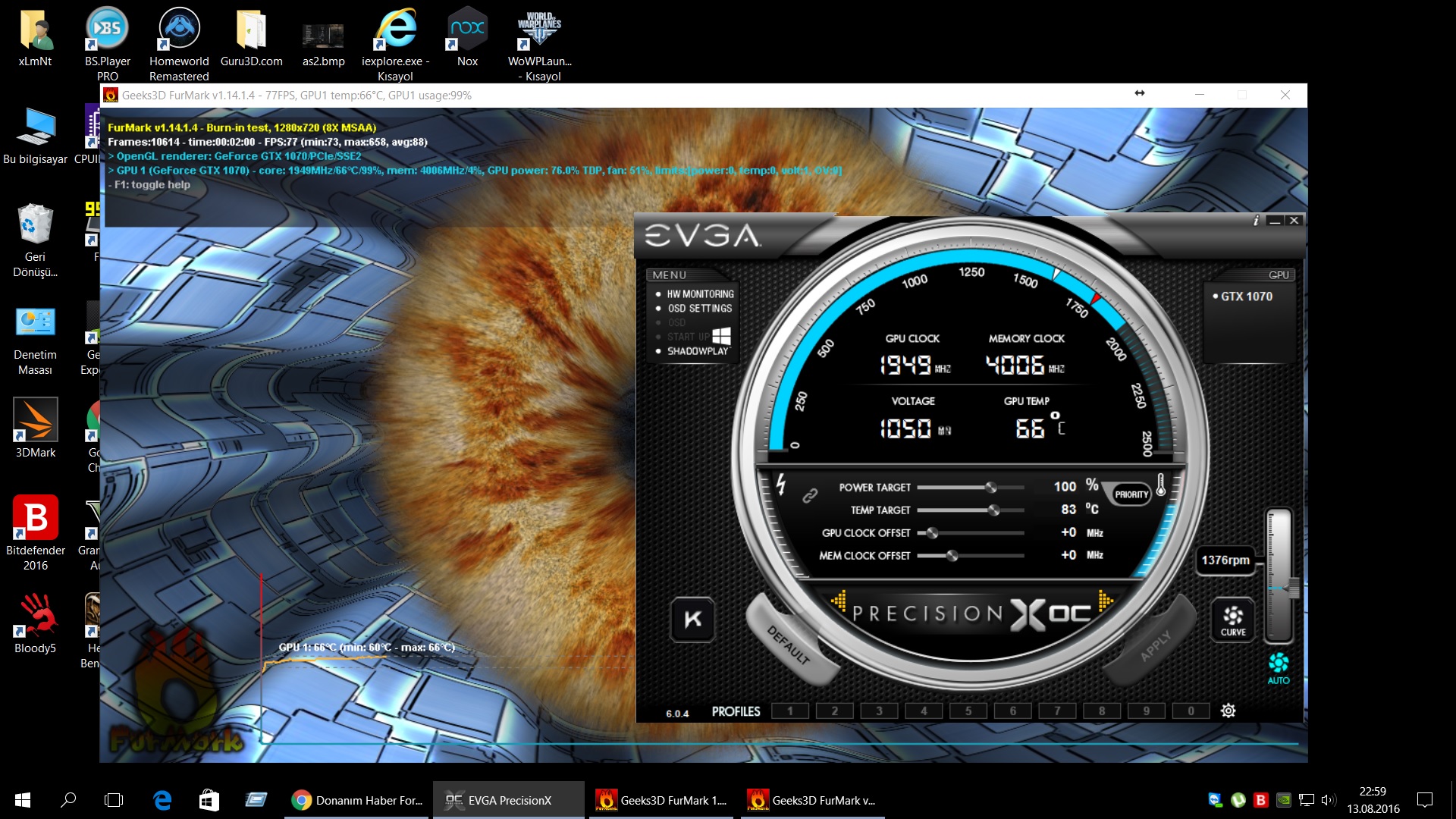Click the POWER TARGET slider handle

990,487
